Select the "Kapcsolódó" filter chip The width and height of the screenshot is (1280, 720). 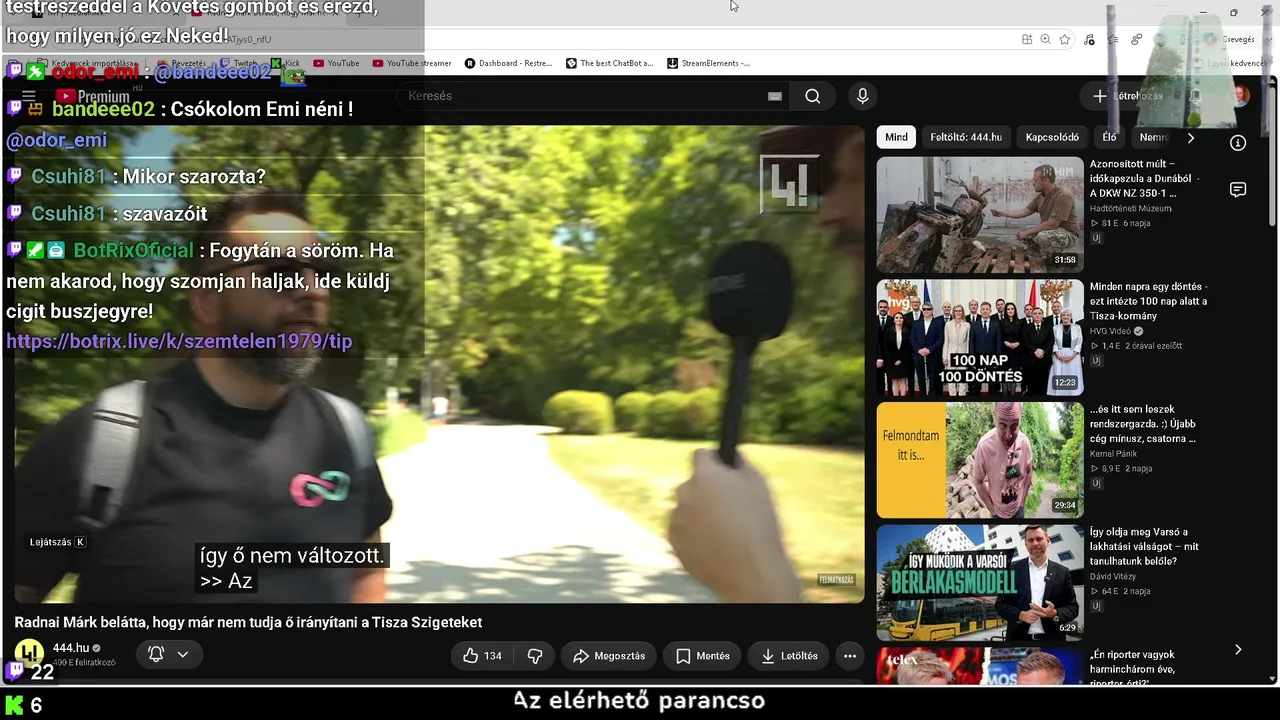pyautogui.click(x=1052, y=137)
